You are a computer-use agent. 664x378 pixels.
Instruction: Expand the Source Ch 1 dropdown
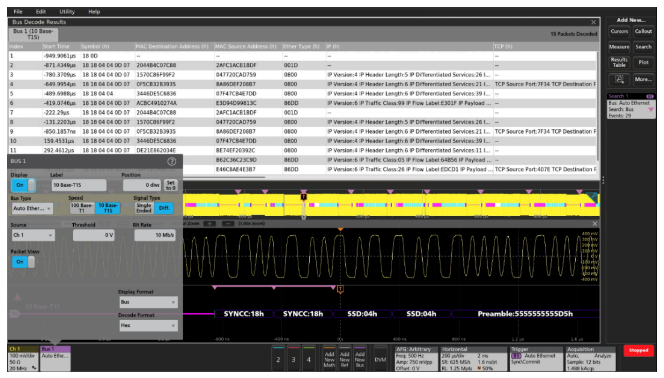33,235
